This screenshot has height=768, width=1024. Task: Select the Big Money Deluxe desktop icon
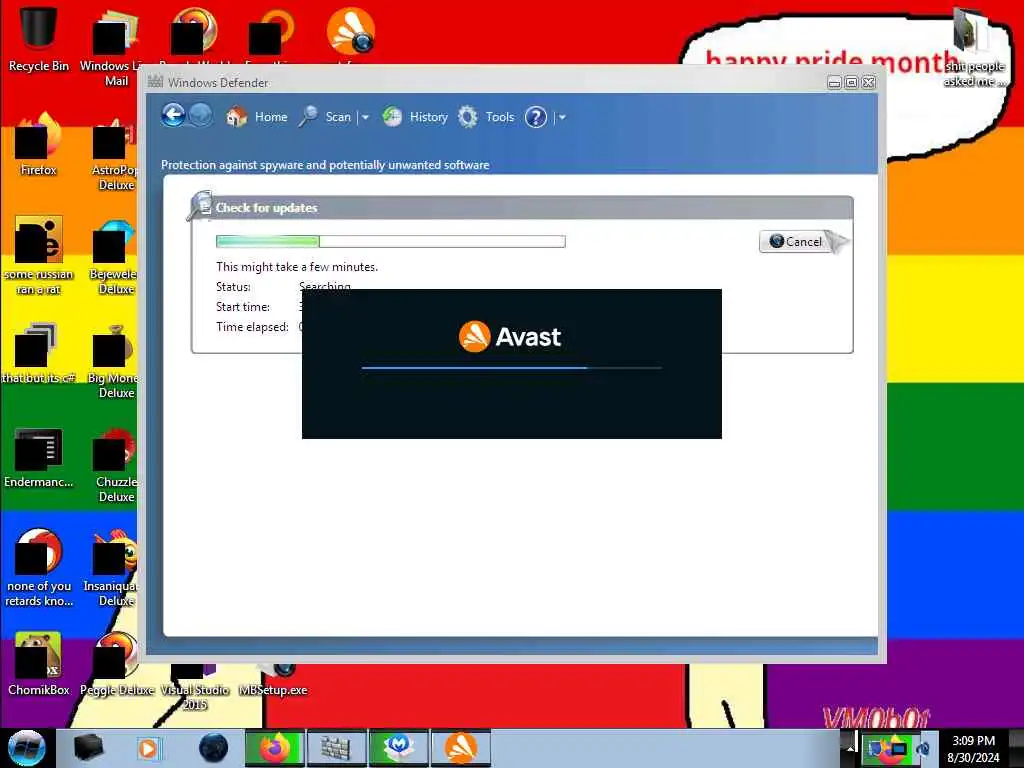pos(113,361)
